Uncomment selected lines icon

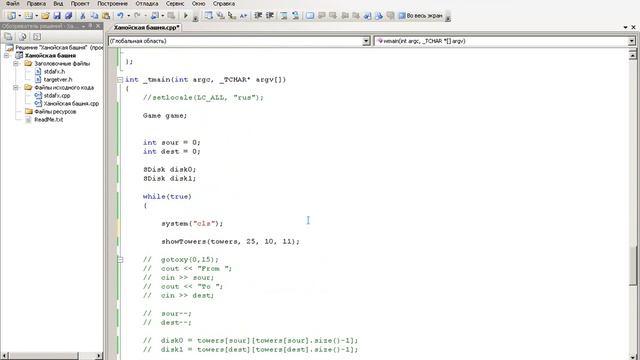tap(295, 16)
